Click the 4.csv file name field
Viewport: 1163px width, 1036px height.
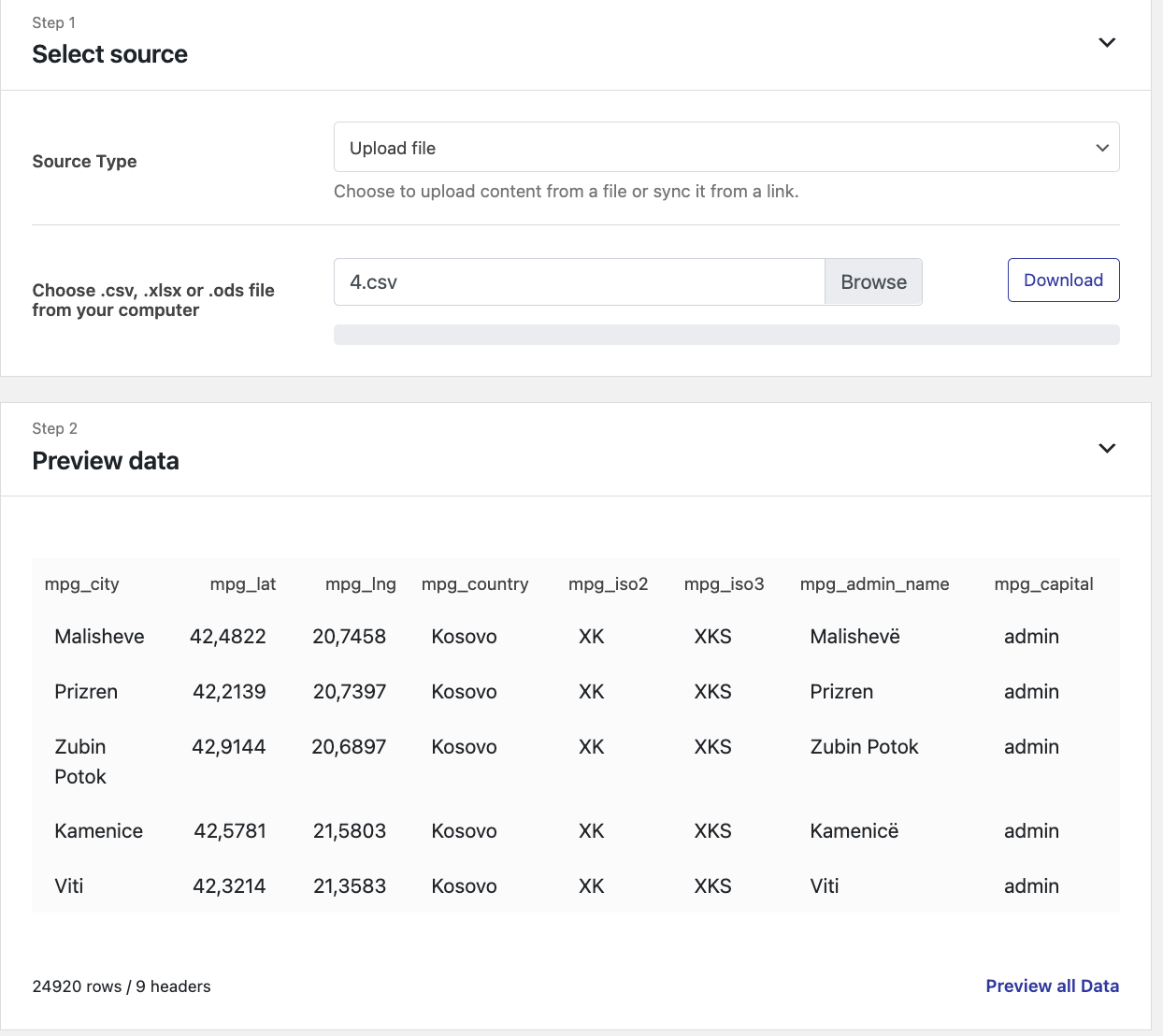click(579, 282)
